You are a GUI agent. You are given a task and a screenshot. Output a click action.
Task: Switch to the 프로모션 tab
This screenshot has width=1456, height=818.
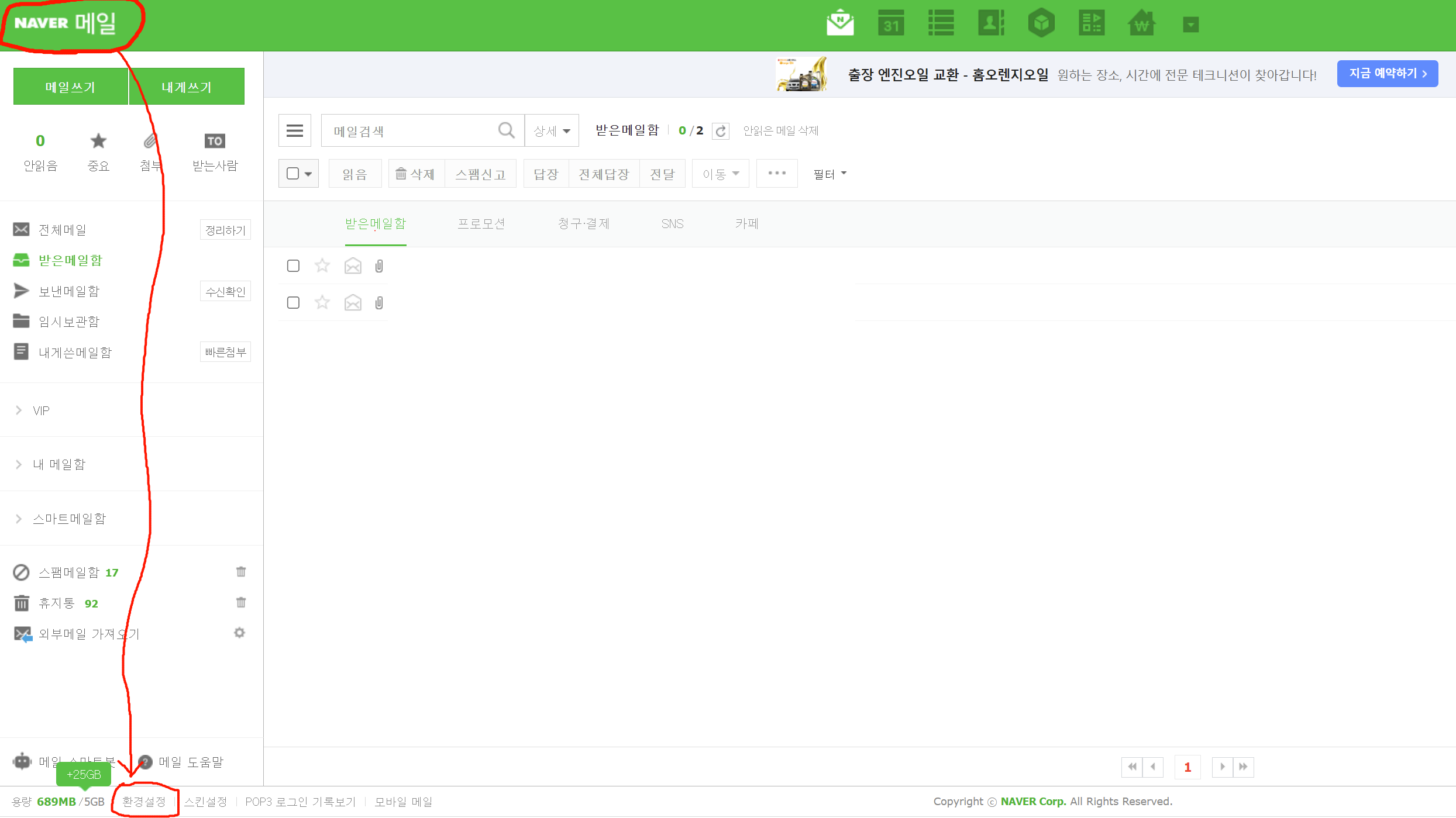tap(481, 223)
